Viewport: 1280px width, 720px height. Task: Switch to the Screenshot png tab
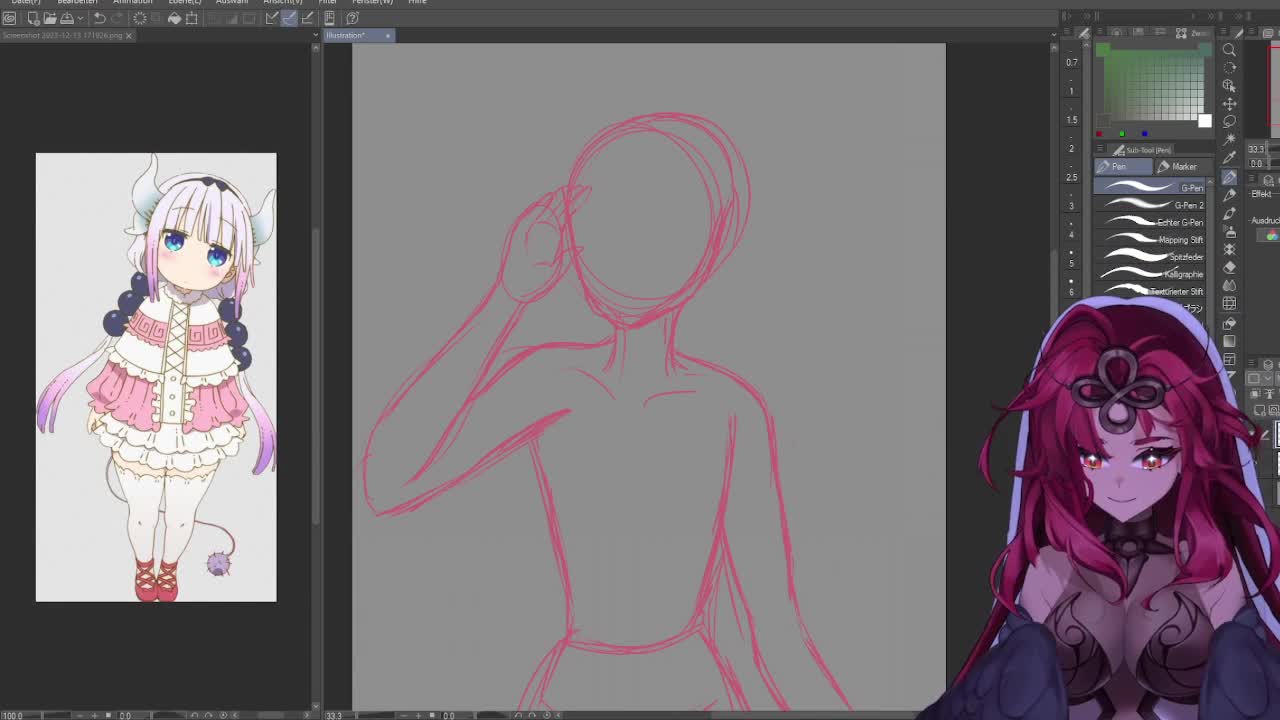click(62, 35)
